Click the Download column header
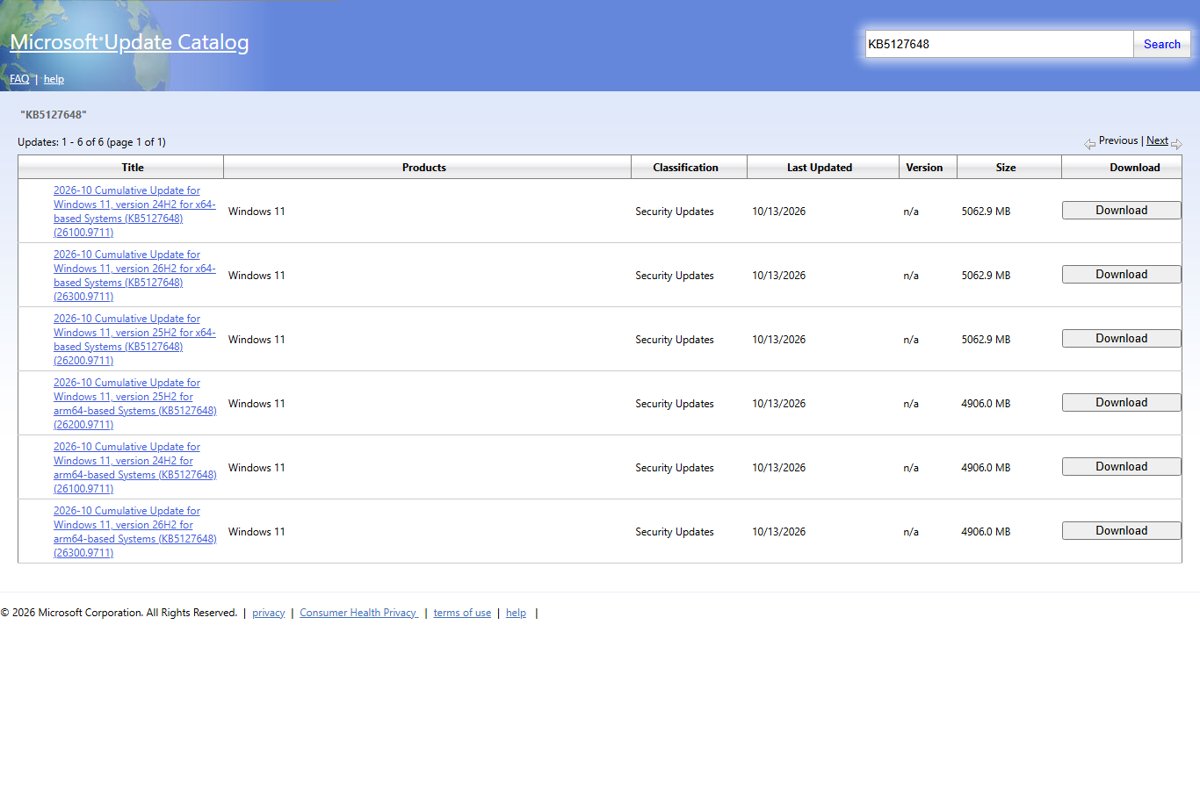The height and width of the screenshot is (790, 1200). click(1121, 167)
